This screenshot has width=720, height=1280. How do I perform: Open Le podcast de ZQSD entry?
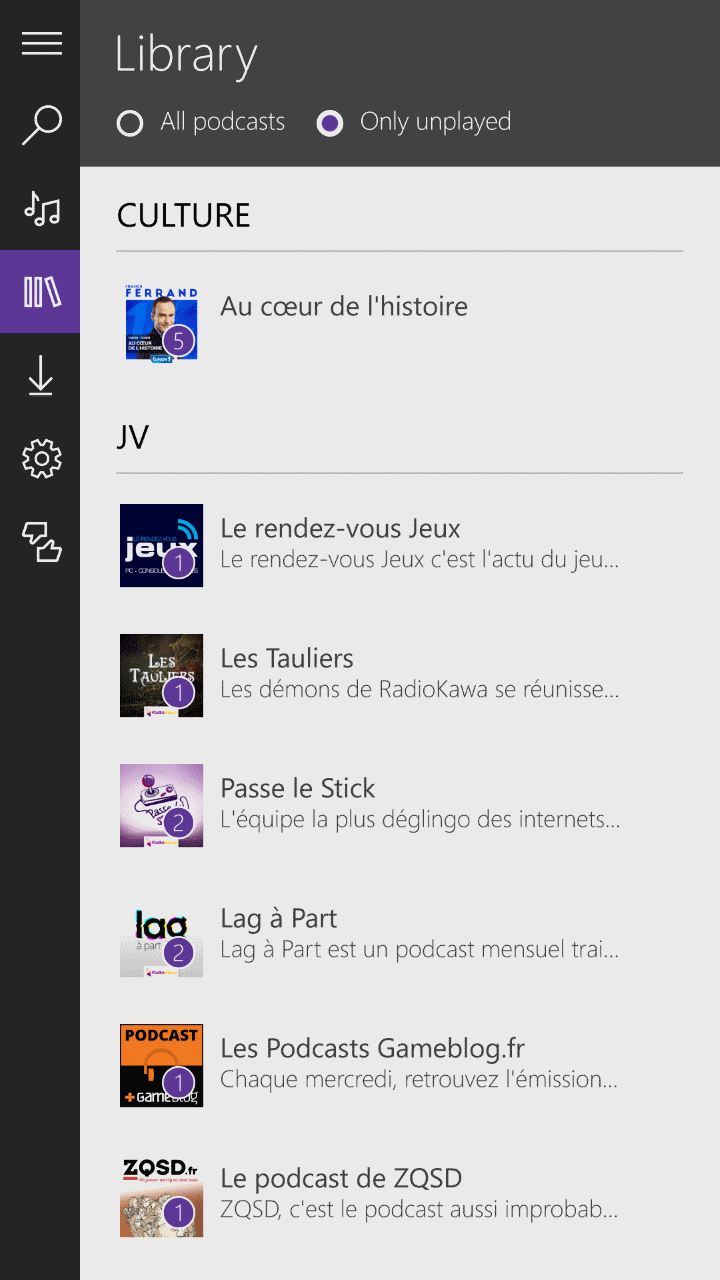341,1179
